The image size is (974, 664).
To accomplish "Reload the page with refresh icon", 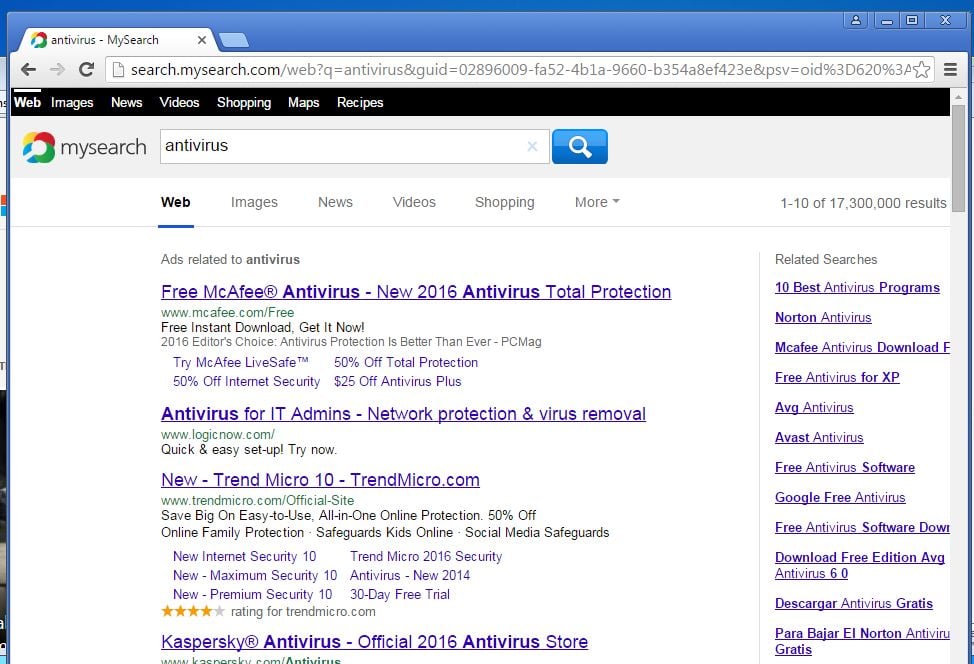I will [86, 70].
